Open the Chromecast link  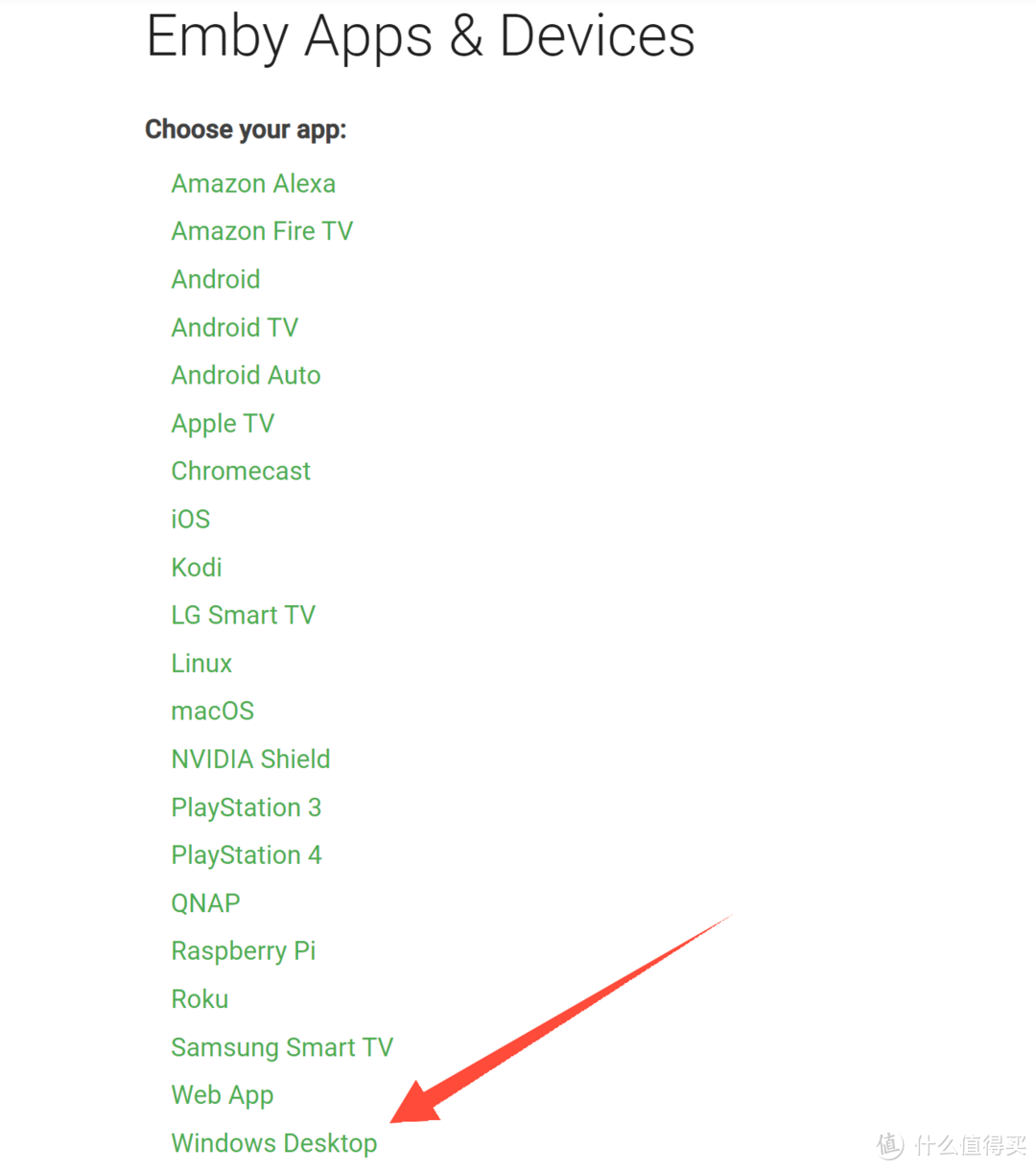(x=241, y=471)
